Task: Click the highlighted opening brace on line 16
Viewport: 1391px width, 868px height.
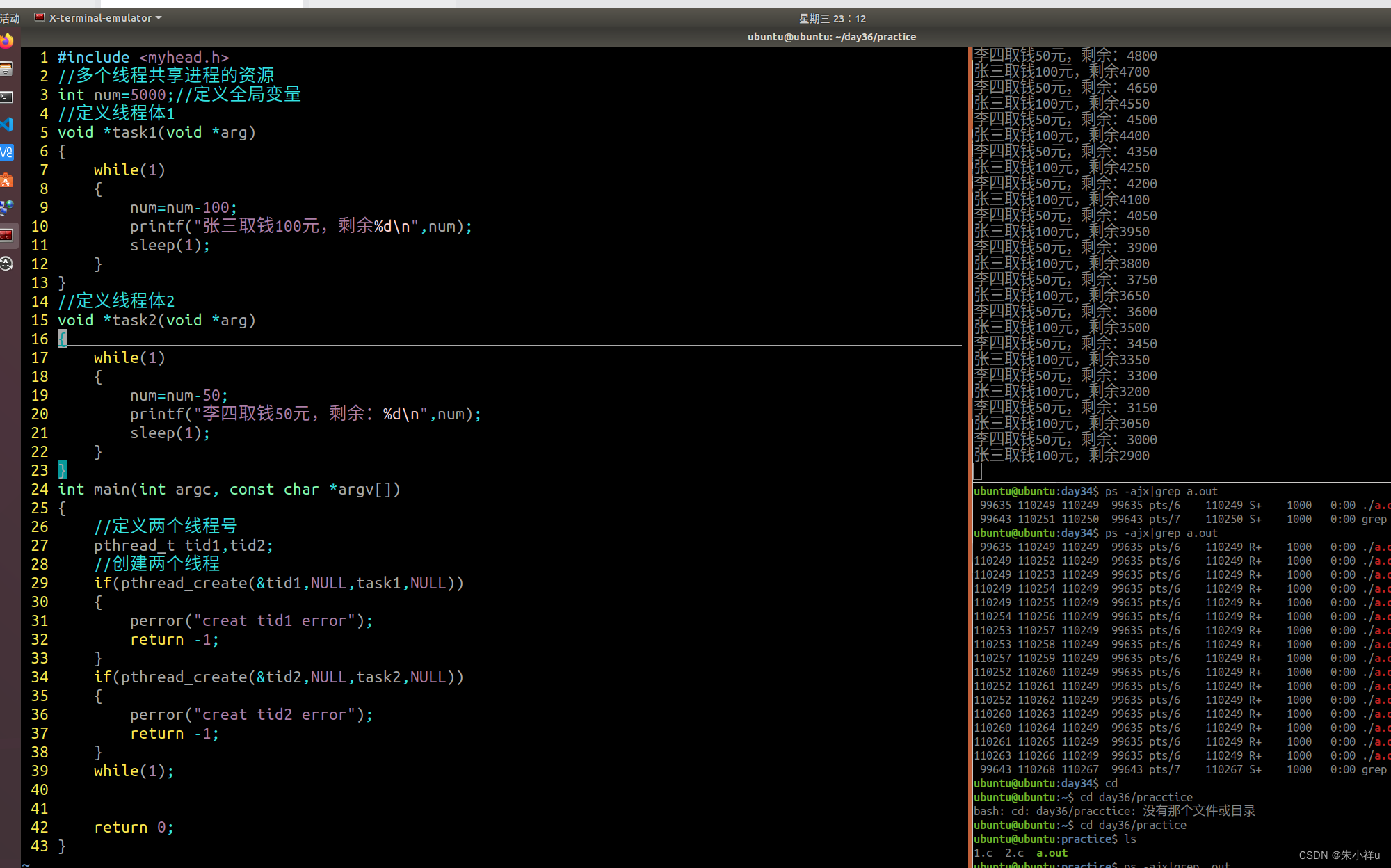Action: click(62, 339)
